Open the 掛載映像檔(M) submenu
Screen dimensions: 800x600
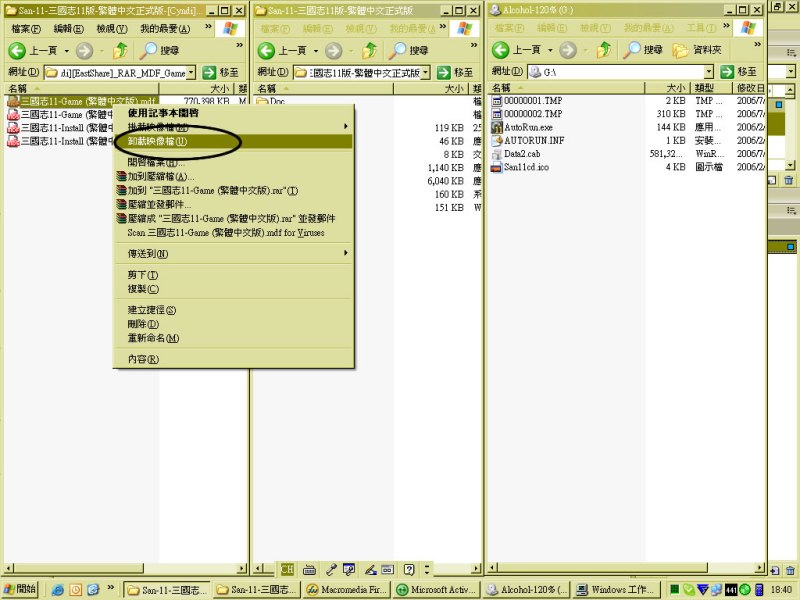234,127
